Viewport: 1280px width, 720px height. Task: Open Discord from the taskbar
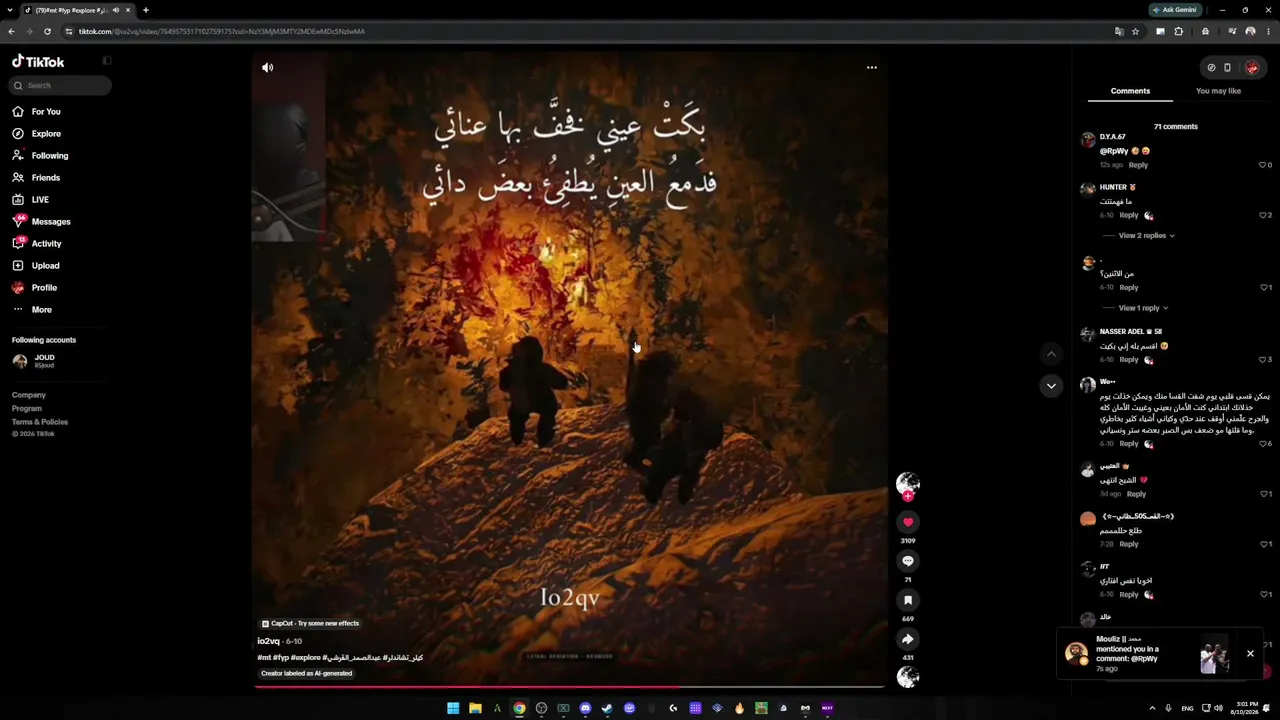point(585,708)
